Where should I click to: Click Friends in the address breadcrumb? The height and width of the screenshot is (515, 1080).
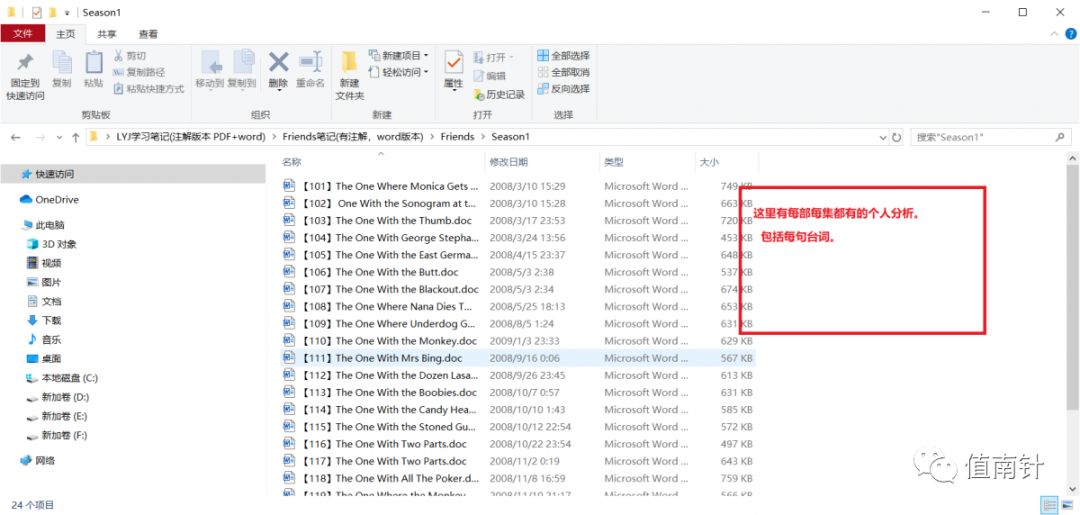click(457, 137)
